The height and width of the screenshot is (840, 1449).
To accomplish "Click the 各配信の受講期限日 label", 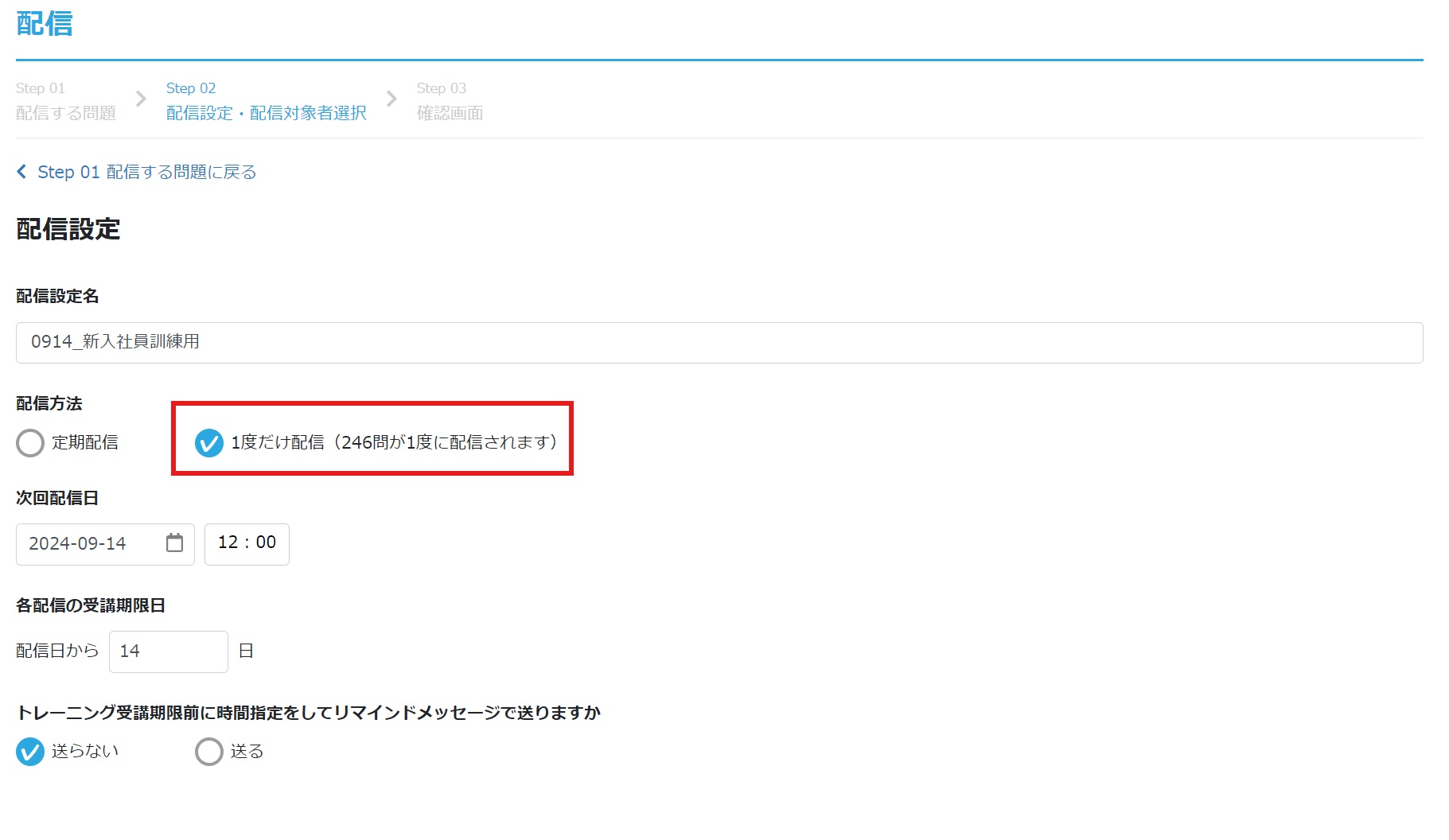I will tap(91, 605).
